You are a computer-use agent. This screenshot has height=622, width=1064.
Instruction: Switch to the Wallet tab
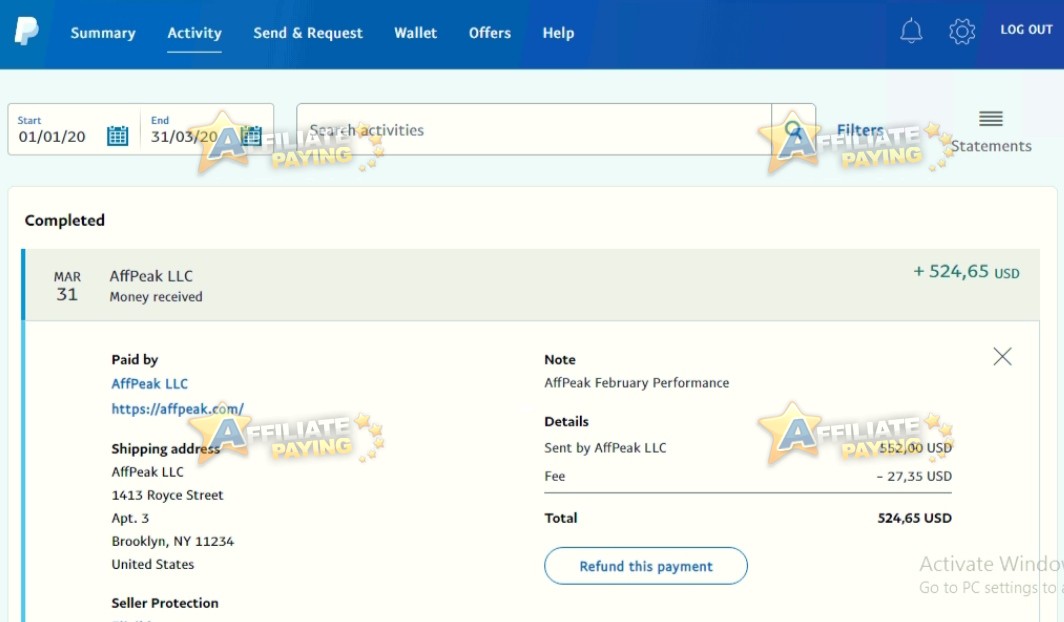[x=415, y=33]
